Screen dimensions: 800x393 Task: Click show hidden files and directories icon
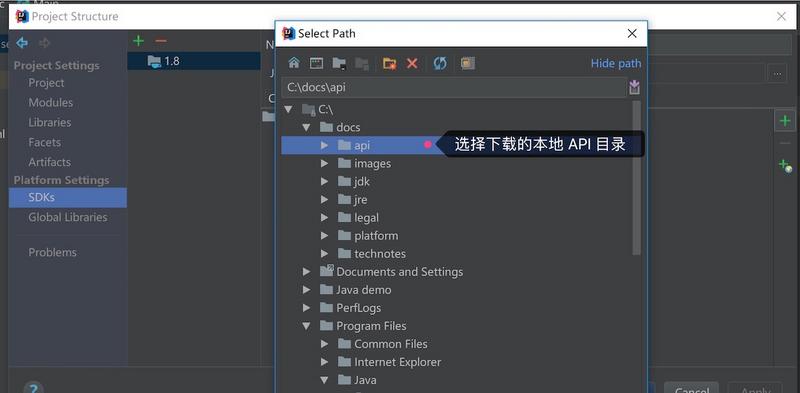(x=468, y=63)
